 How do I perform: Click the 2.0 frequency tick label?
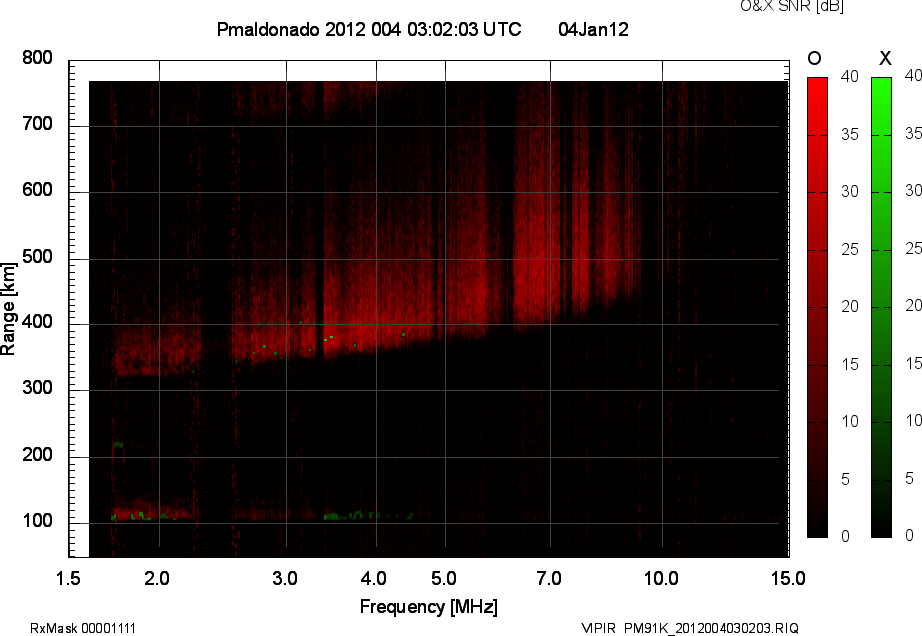click(x=157, y=578)
